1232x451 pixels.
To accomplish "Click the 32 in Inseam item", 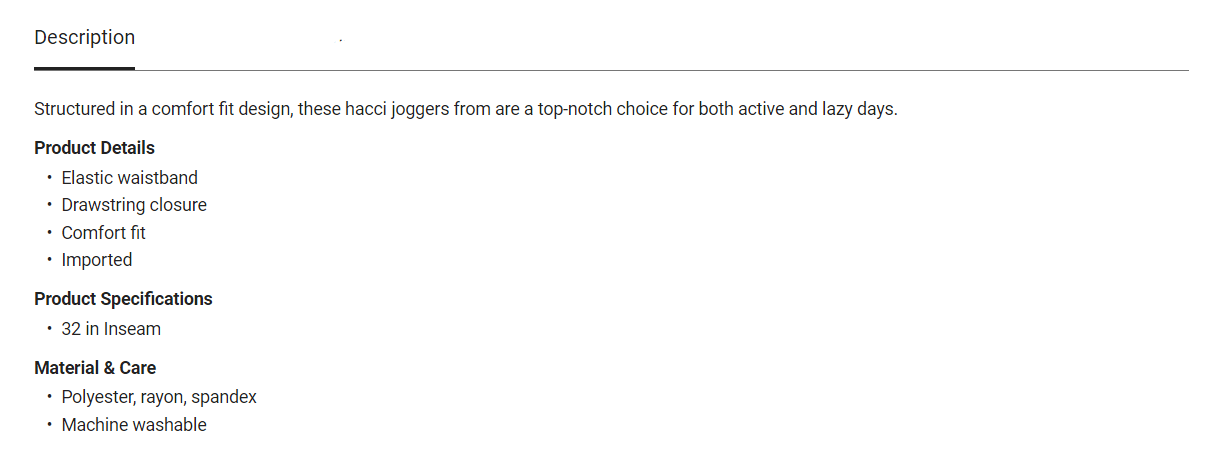I will coord(111,329).
